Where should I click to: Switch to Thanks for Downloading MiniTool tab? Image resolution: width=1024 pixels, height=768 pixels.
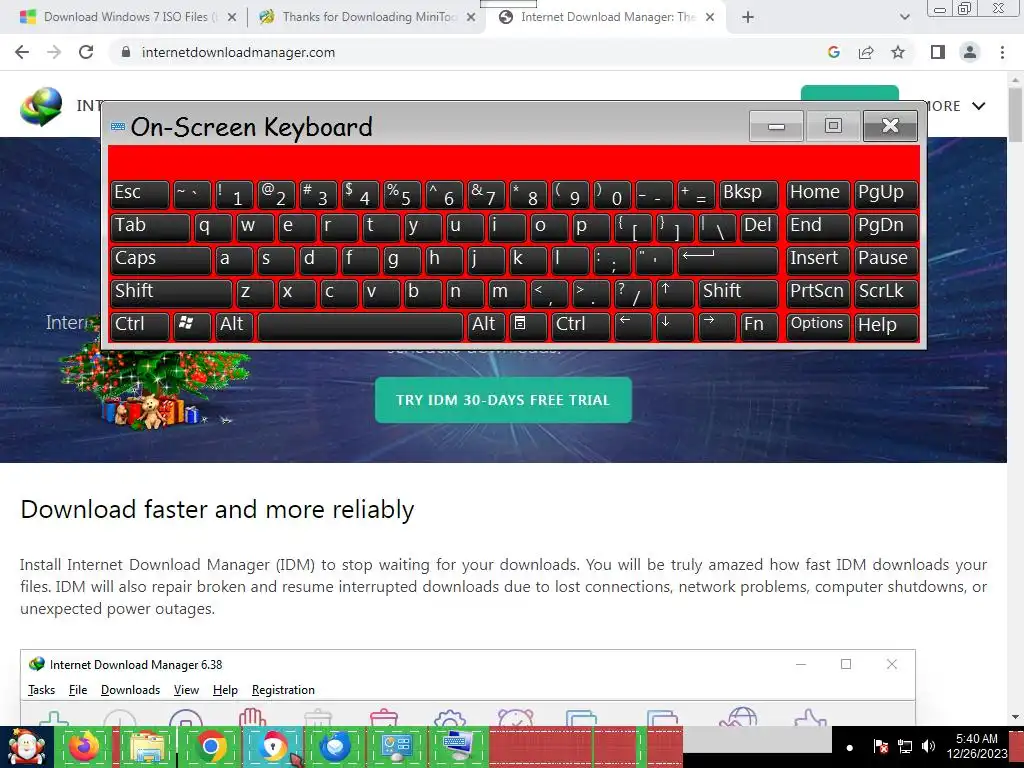point(367,17)
